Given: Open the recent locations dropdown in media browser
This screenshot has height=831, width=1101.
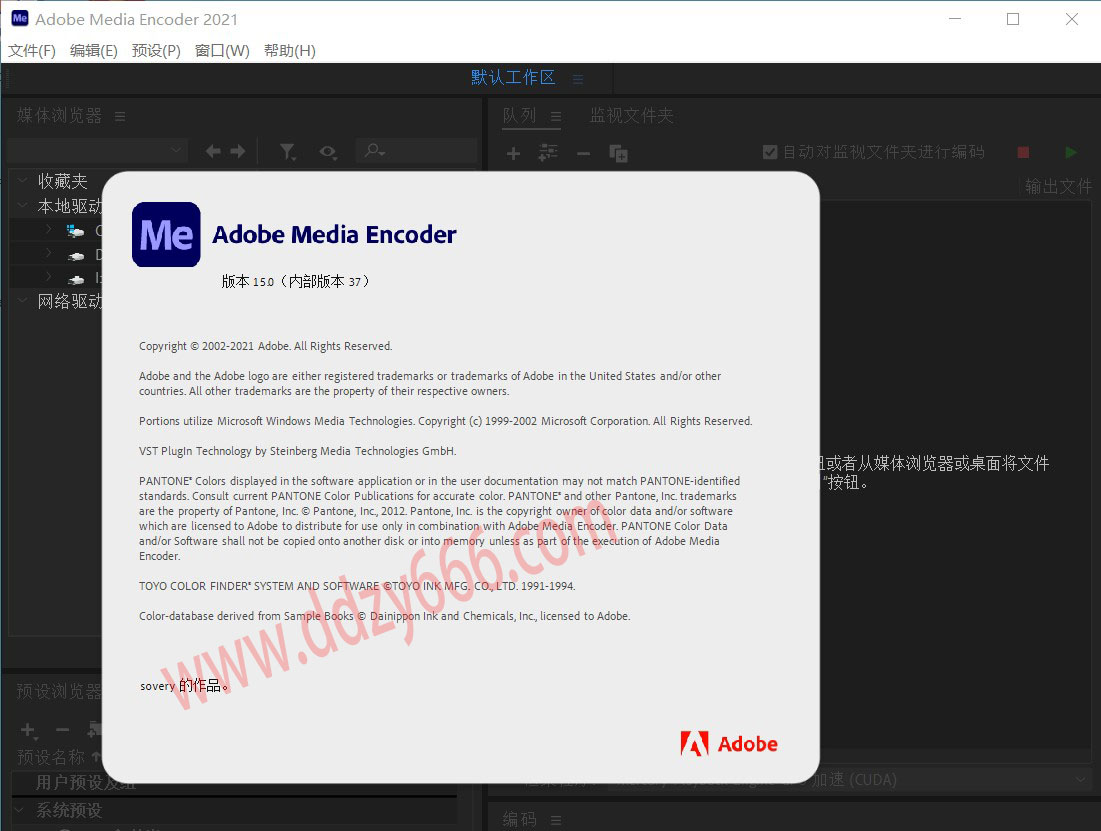Looking at the screenshot, I should (98, 150).
